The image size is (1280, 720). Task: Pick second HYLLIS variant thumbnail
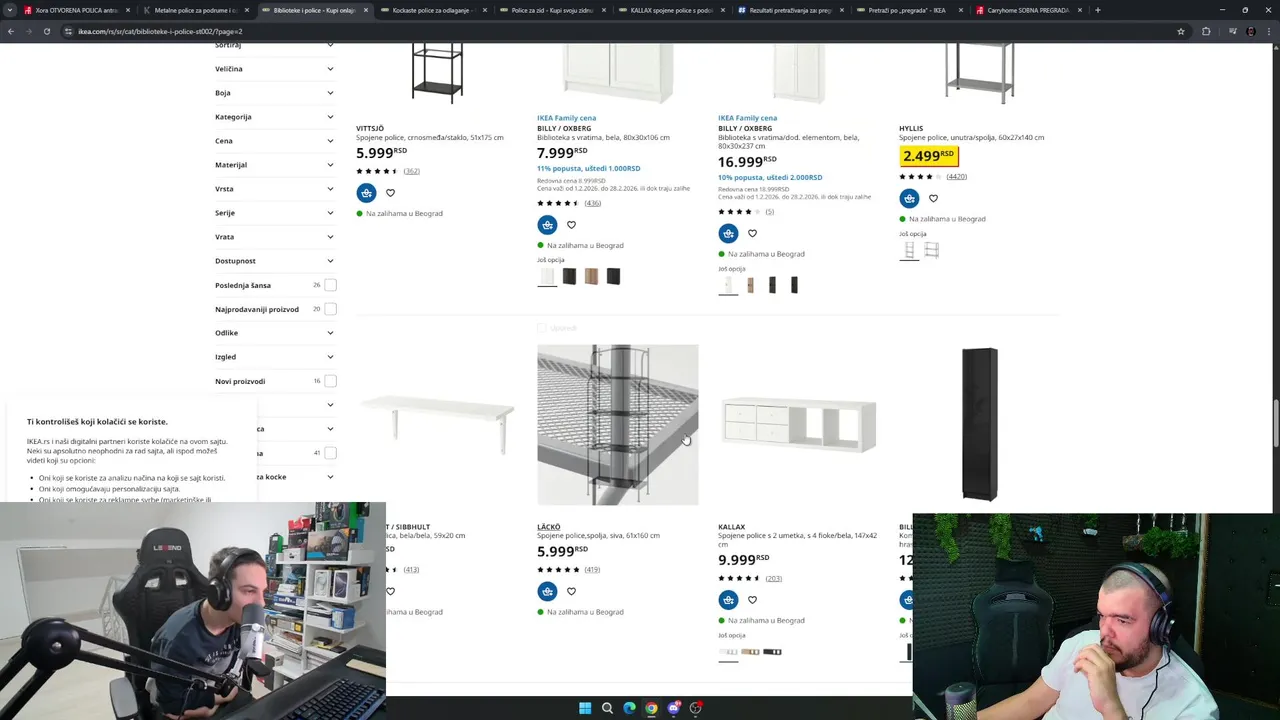point(931,249)
